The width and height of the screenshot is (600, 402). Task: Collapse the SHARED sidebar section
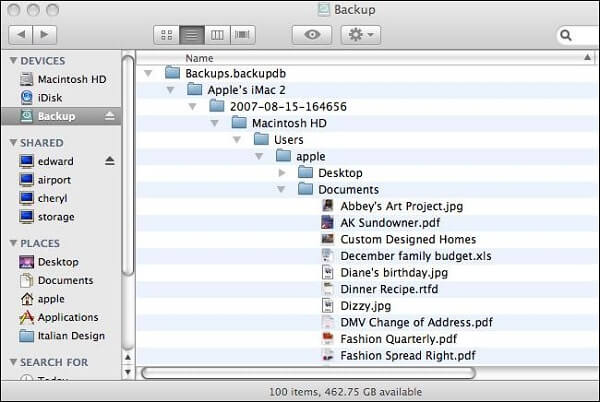click(13, 143)
